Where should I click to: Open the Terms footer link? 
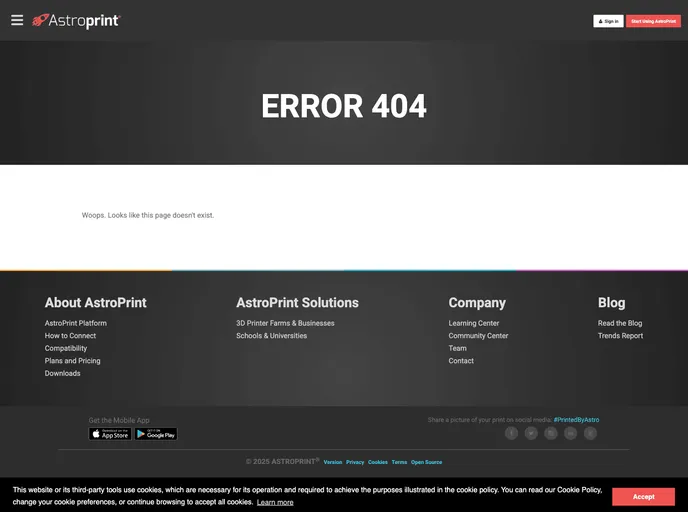coord(399,462)
